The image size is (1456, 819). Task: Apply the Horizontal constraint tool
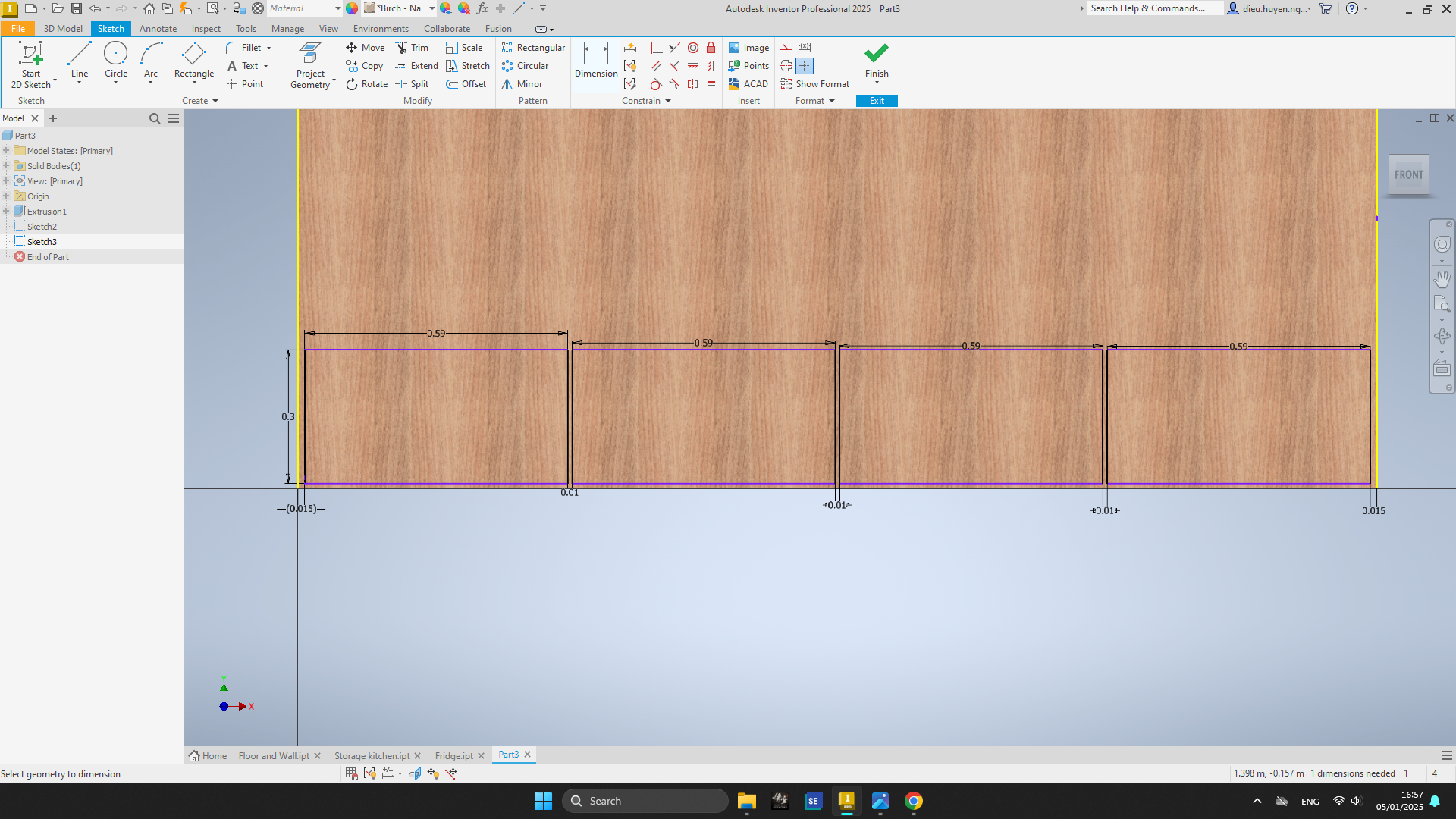(x=692, y=66)
